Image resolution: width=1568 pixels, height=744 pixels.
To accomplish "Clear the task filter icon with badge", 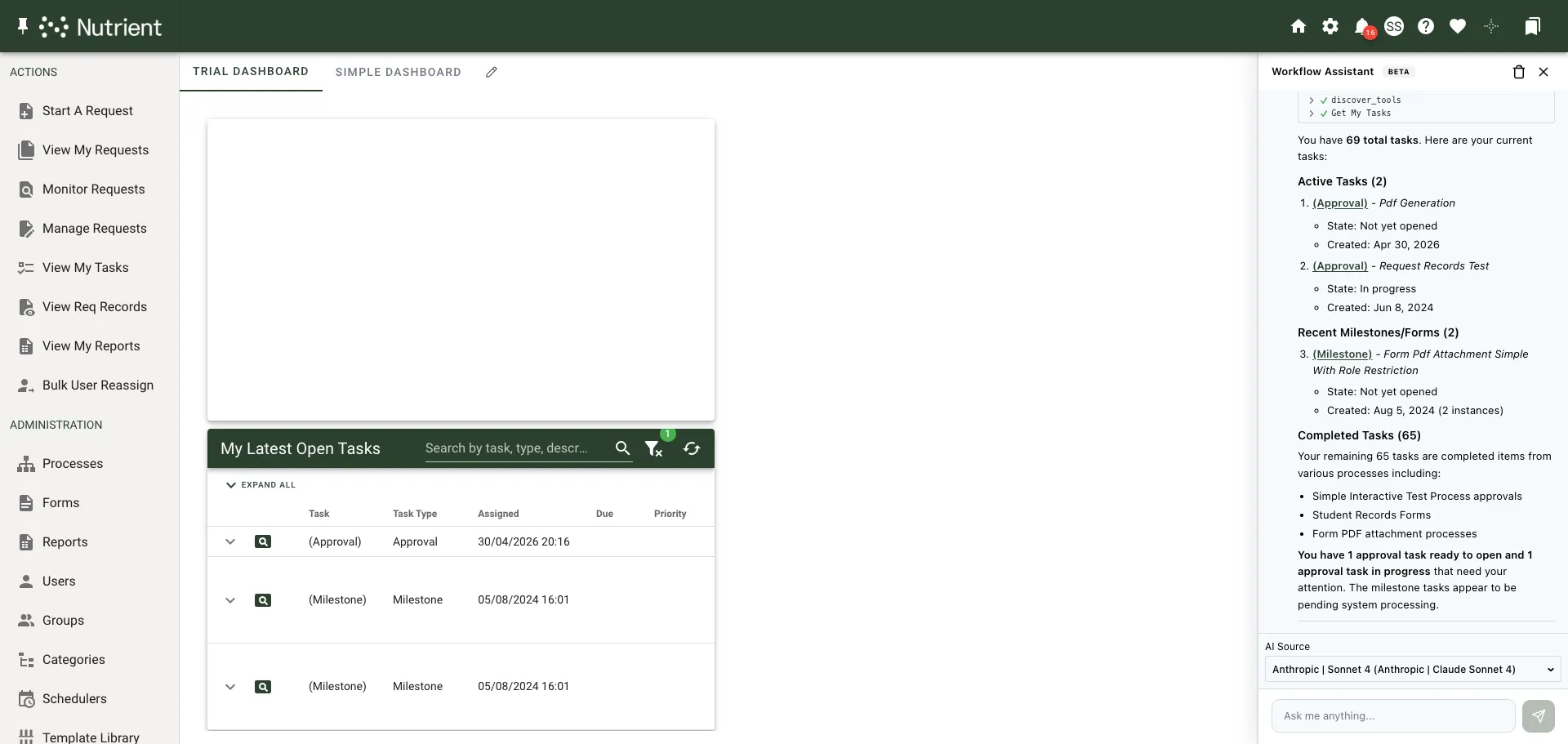I will [653, 448].
